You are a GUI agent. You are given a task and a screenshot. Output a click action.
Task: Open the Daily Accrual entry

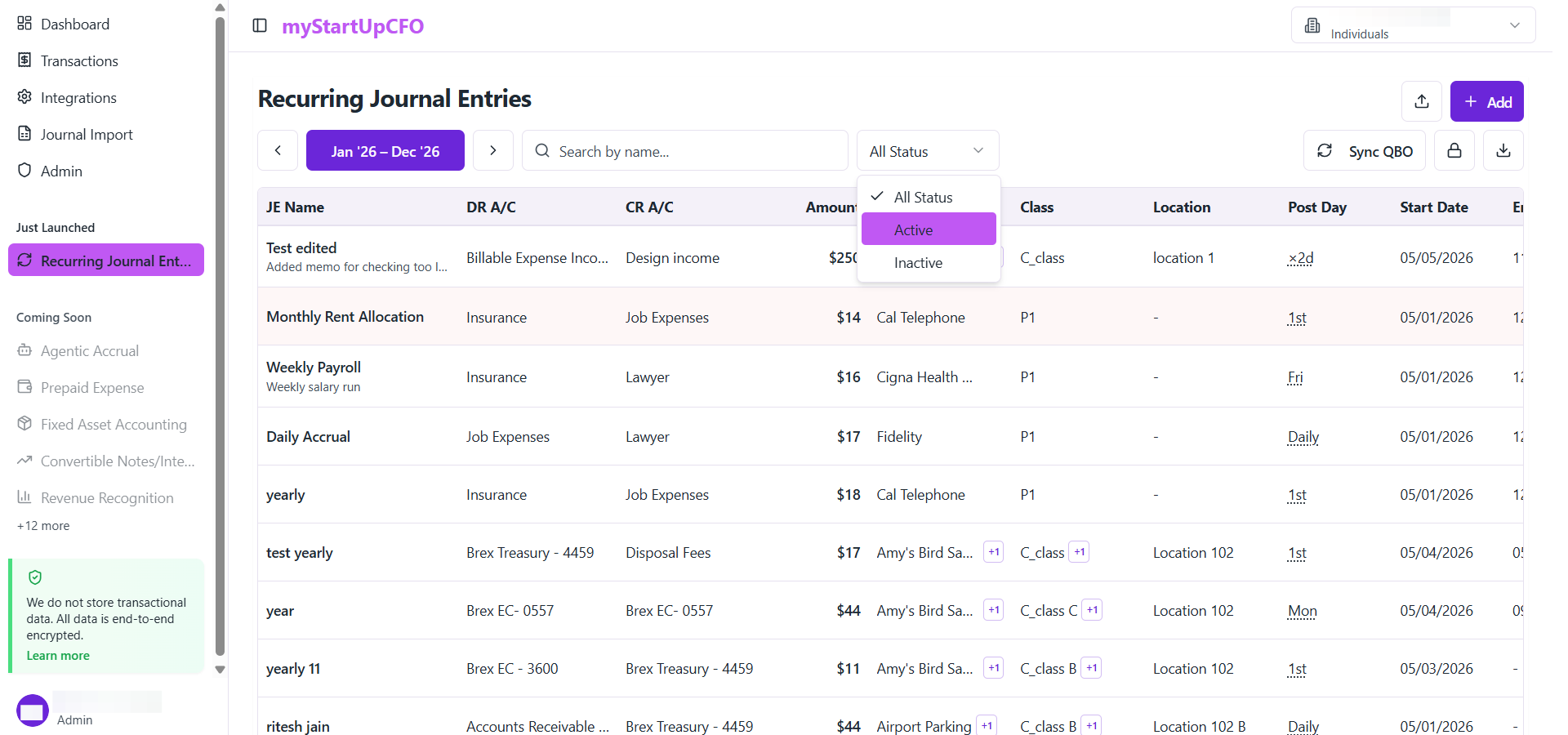pyautogui.click(x=308, y=436)
